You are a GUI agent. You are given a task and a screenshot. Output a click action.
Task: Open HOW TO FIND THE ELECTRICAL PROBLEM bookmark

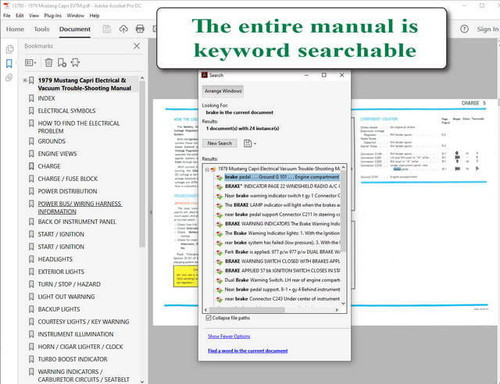coord(79,127)
